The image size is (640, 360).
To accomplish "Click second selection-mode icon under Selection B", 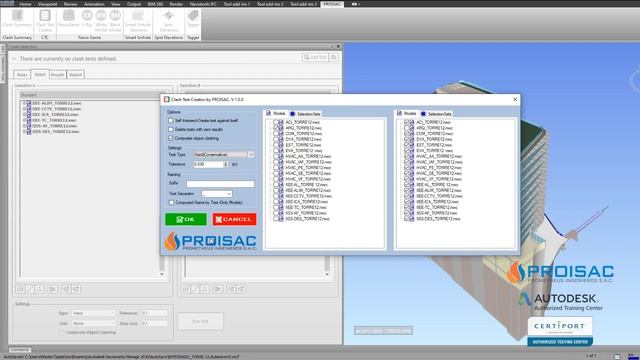I will pyautogui.click(x=195, y=289).
